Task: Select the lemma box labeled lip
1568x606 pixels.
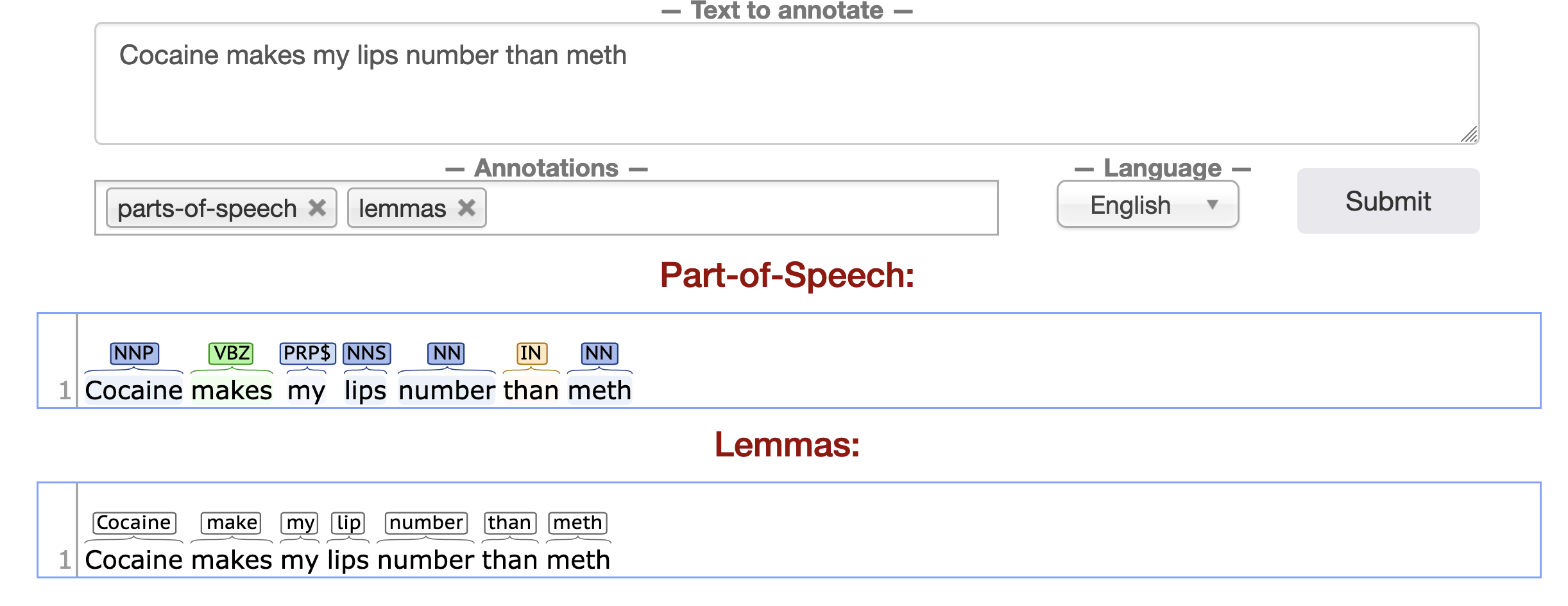Action: 347,523
